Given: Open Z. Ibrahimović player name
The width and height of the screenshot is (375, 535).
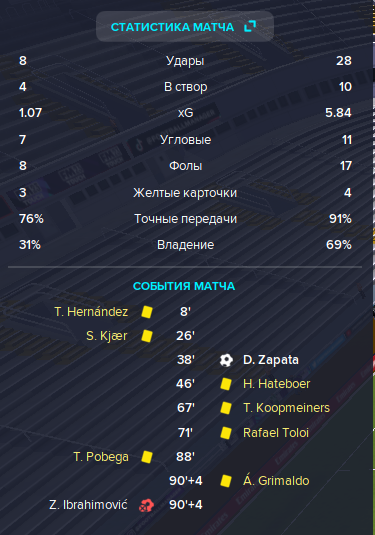Looking at the screenshot, I should [x=88, y=504].
